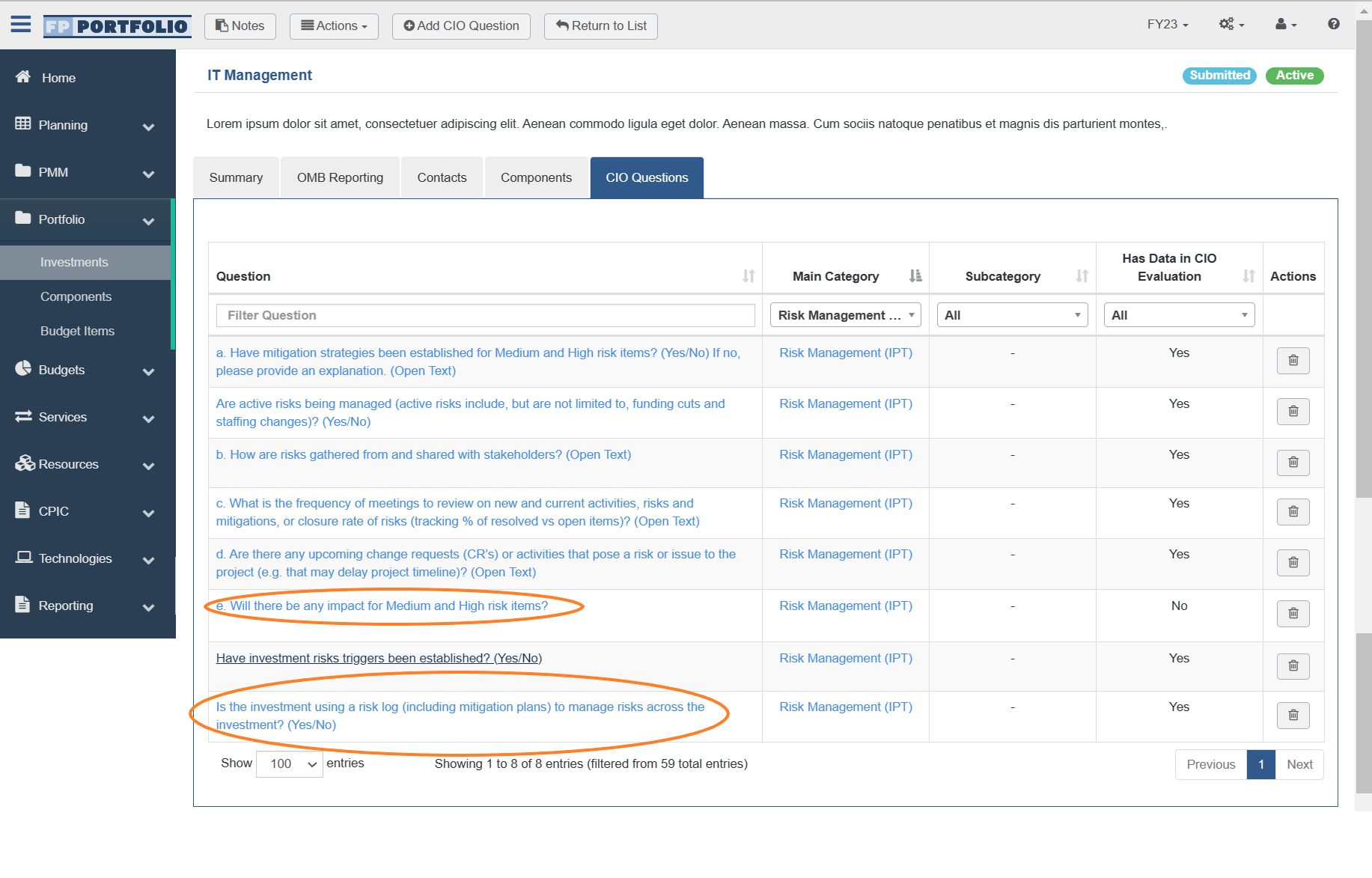Delete the frequency of meetings question

1293,512
